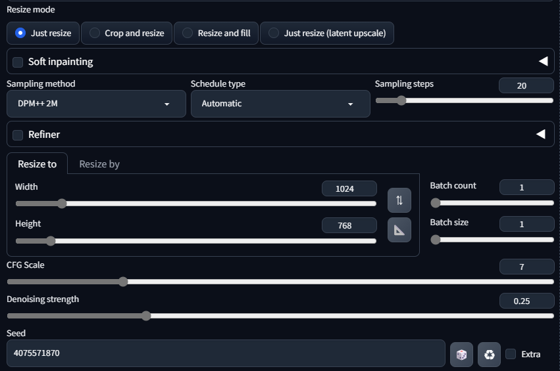The height and width of the screenshot is (371, 560).
Task: Switch to the Resize to tab
Action: click(37, 164)
